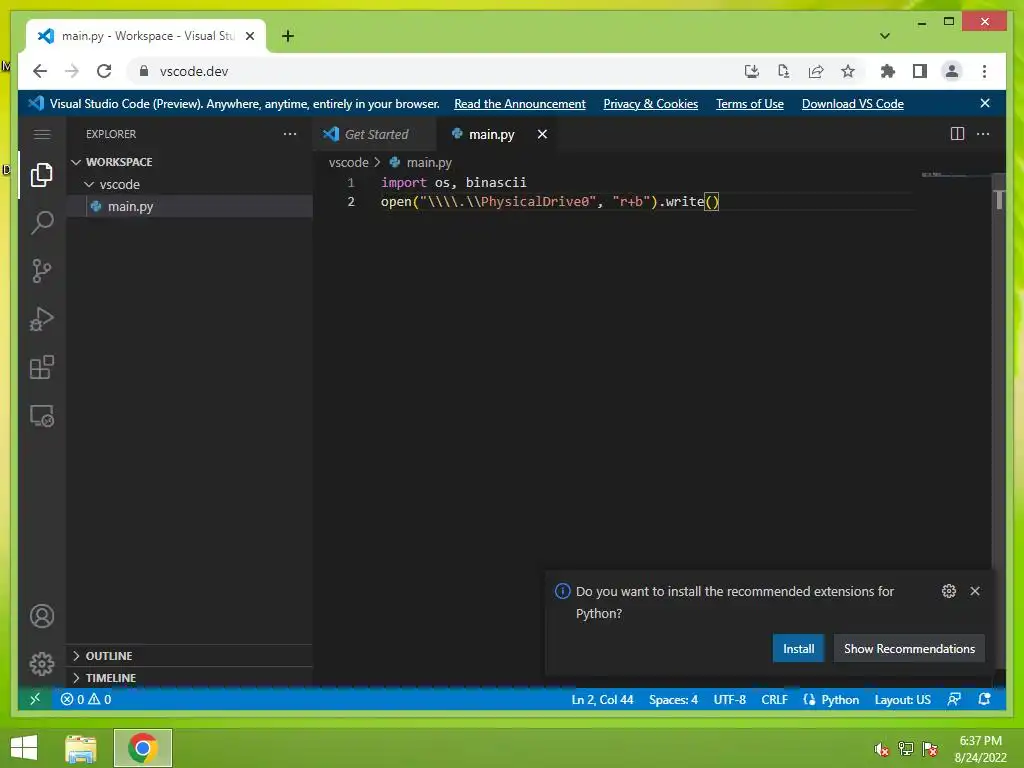Show errors and warnings count
This screenshot has height=768, width=1024.
[x=86, y=699]
